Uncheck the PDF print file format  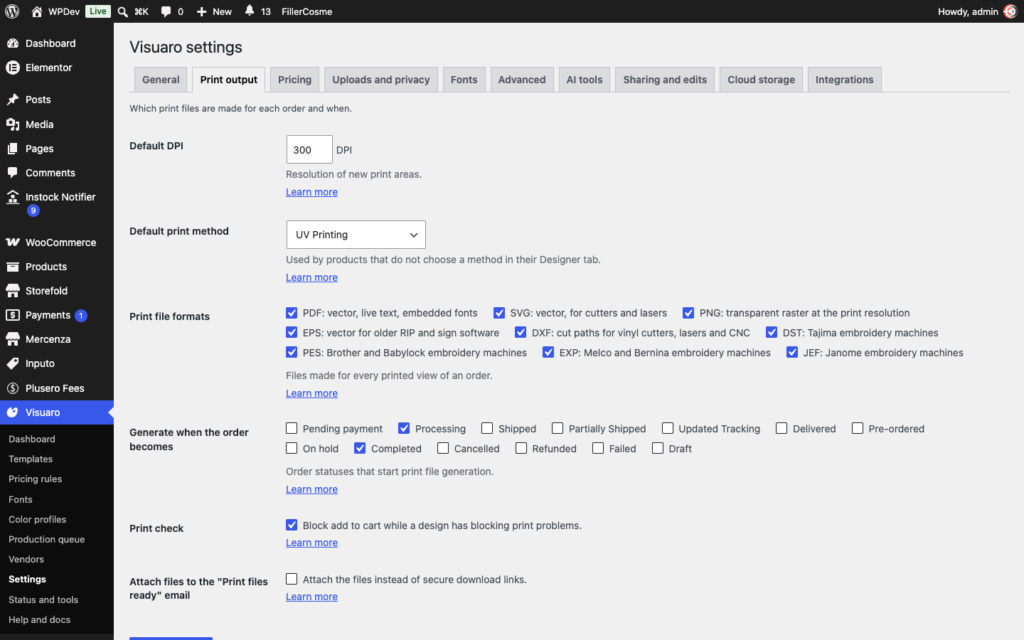click(x=291, y=313)
